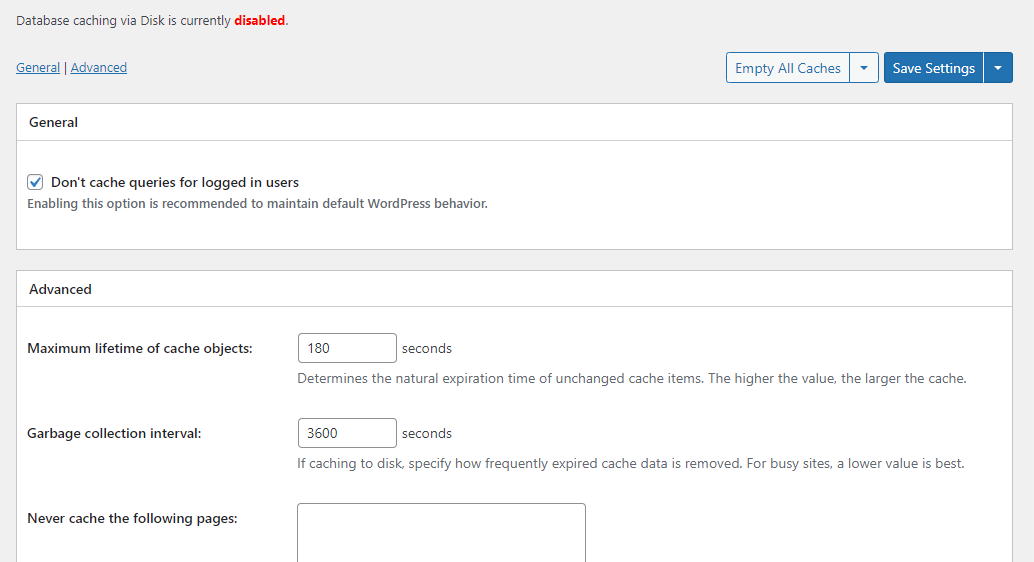1034x562 pixels.
Task: Jump to the Advanced anchor link
Action: coord(99,67)
